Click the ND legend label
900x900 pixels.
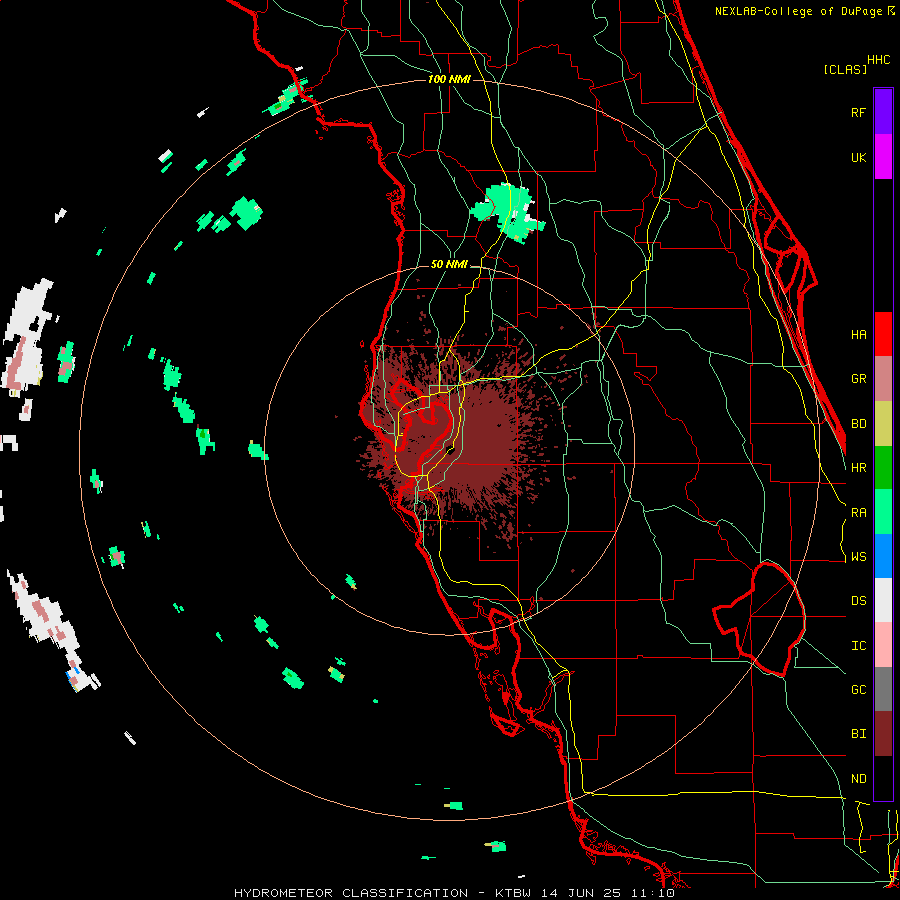(x=858, y=779)
